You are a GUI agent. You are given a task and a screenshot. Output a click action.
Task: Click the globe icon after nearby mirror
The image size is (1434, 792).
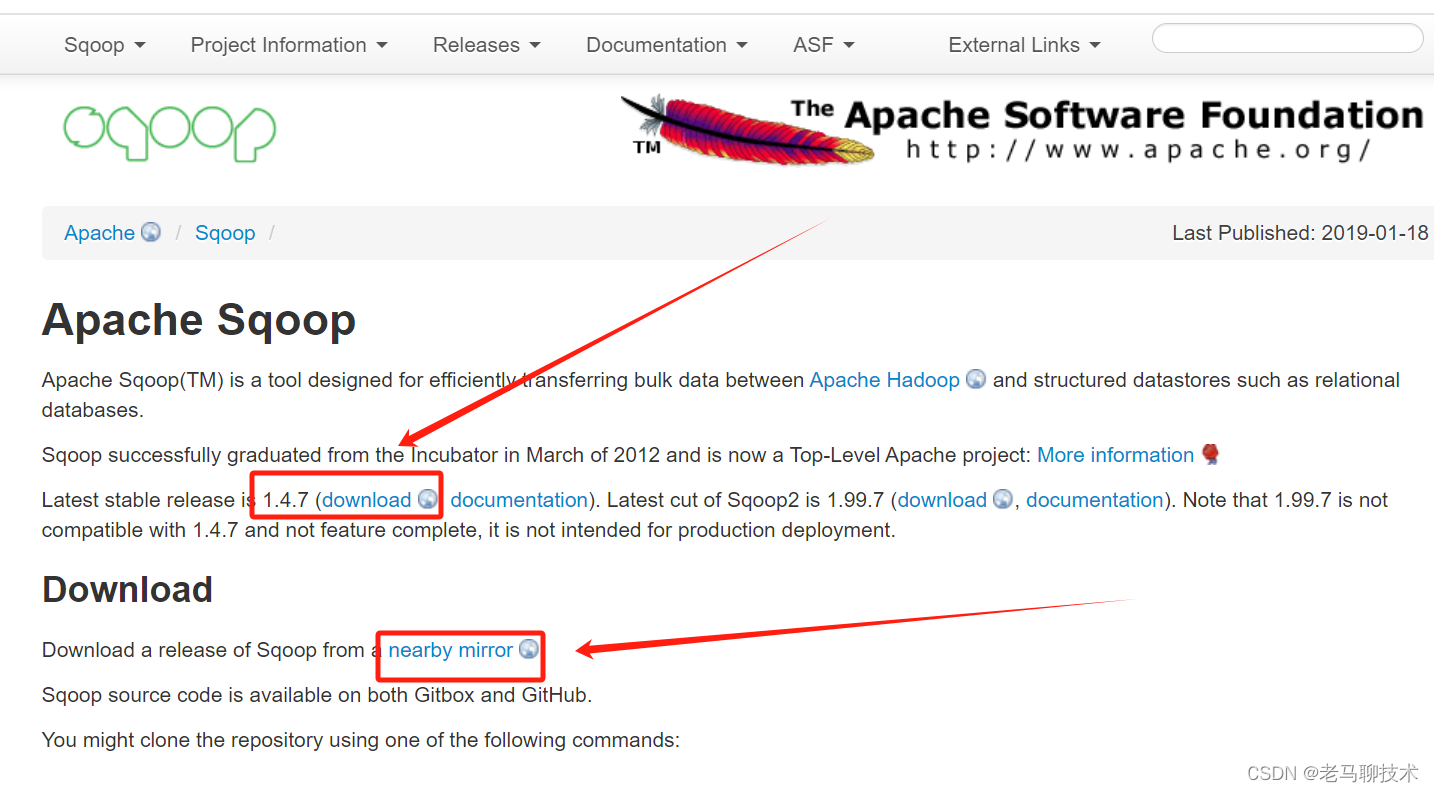click(x=529, y=649)
